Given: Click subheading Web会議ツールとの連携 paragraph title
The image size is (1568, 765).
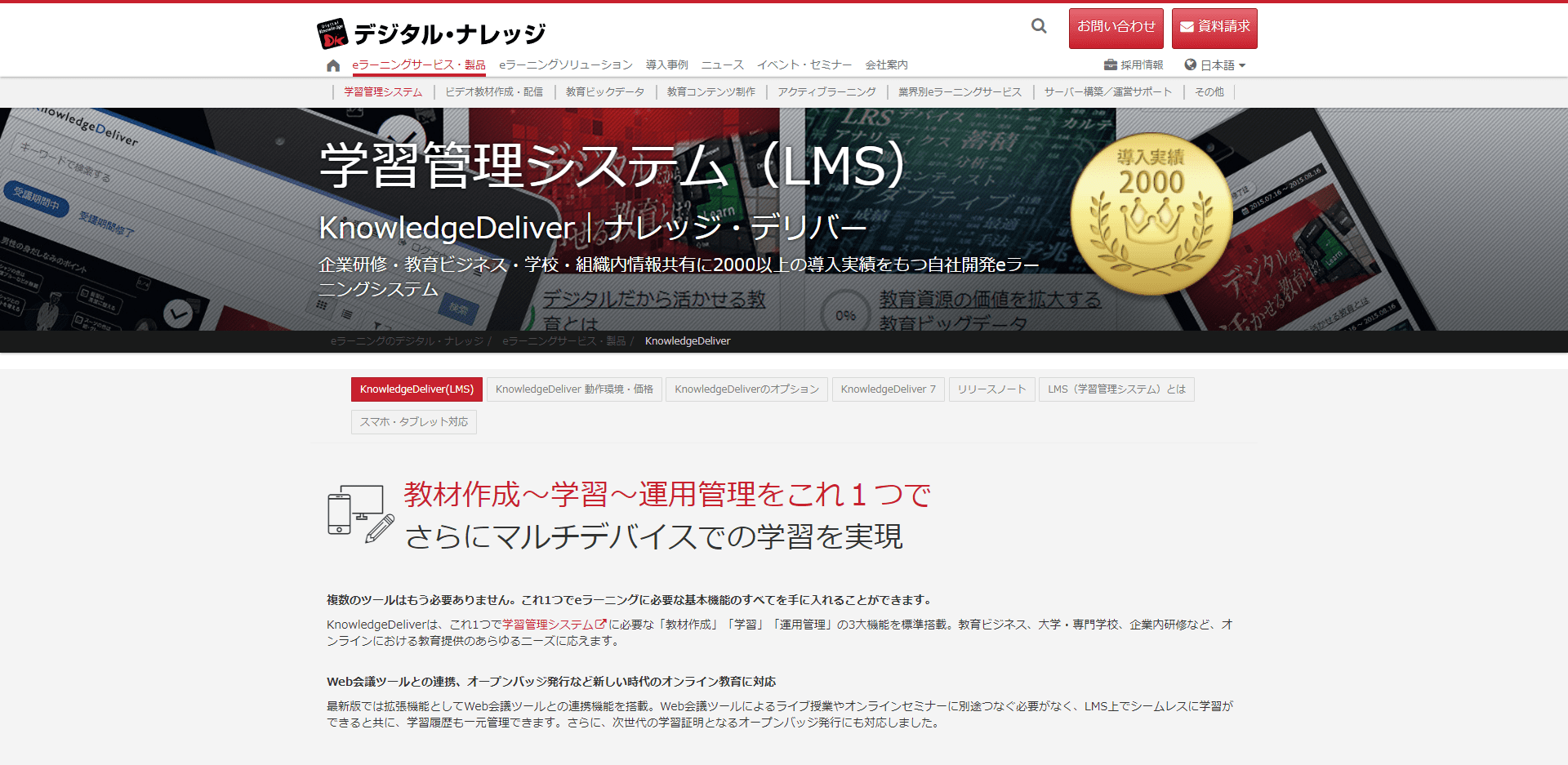Looking at the screenshot, I should (x=551, y=682).
